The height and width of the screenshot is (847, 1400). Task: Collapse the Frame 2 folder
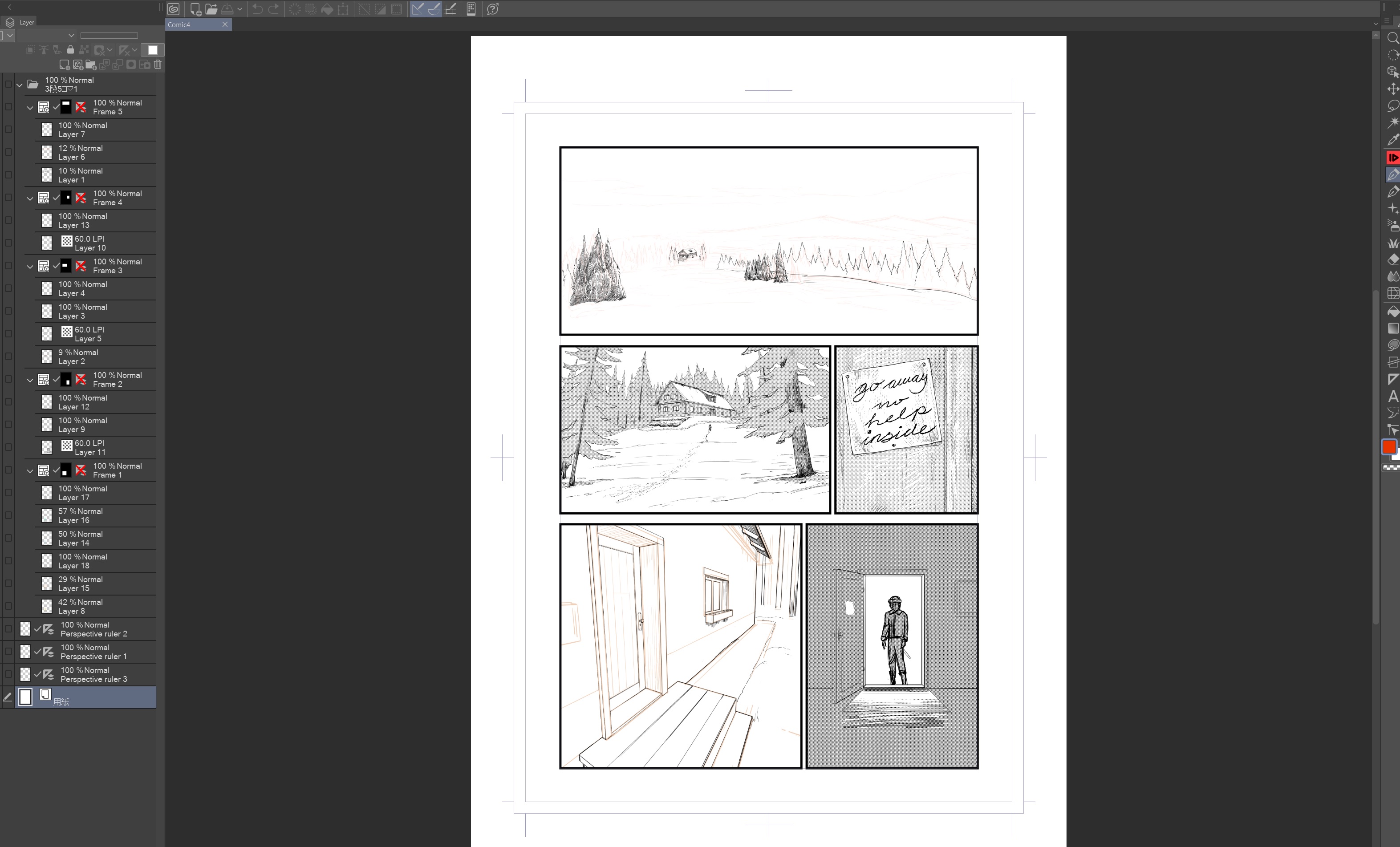30,380
